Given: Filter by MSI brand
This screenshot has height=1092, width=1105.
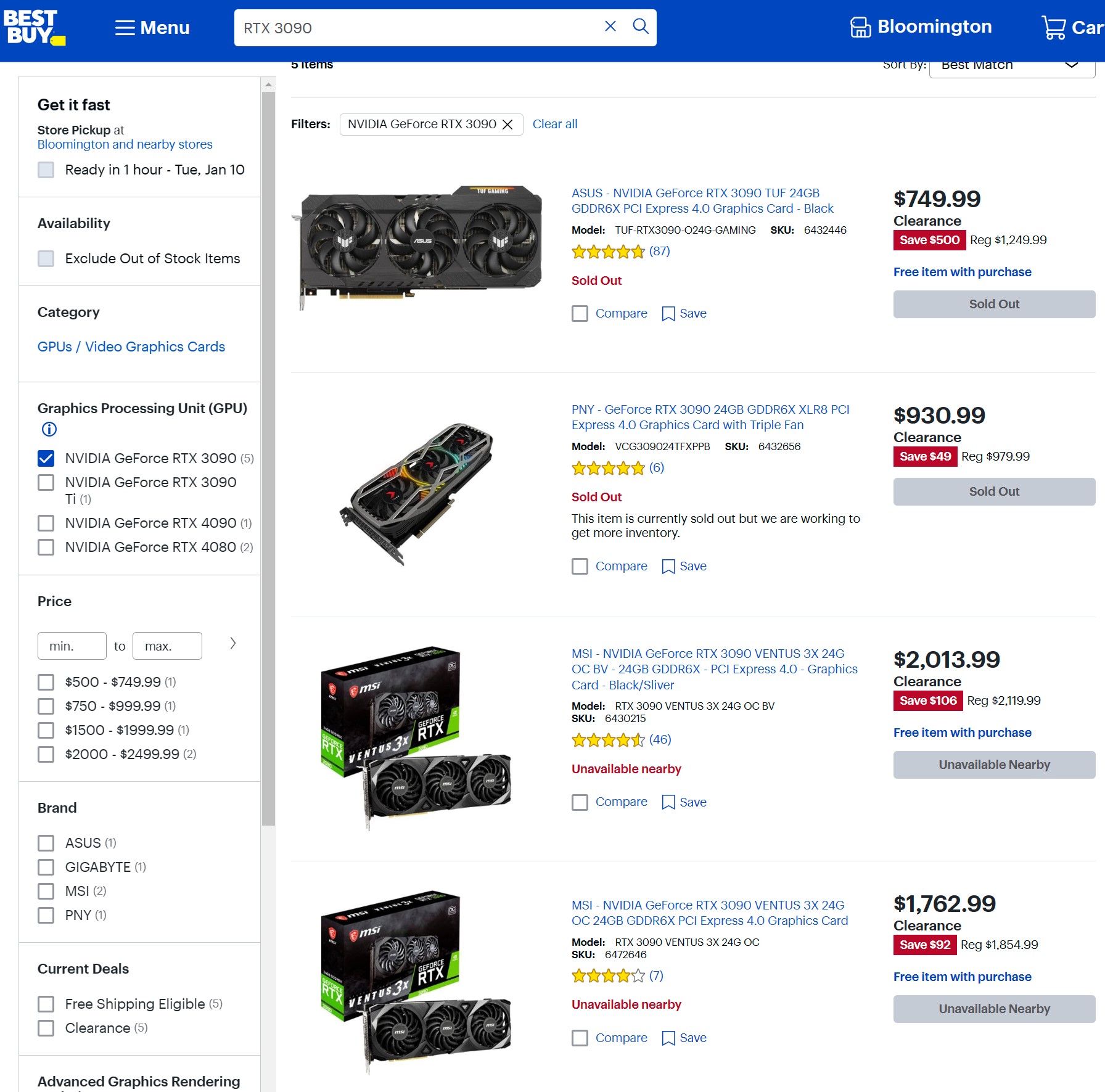Looking at the screenshot, I should pyautogui.click(x=46, y=891).
